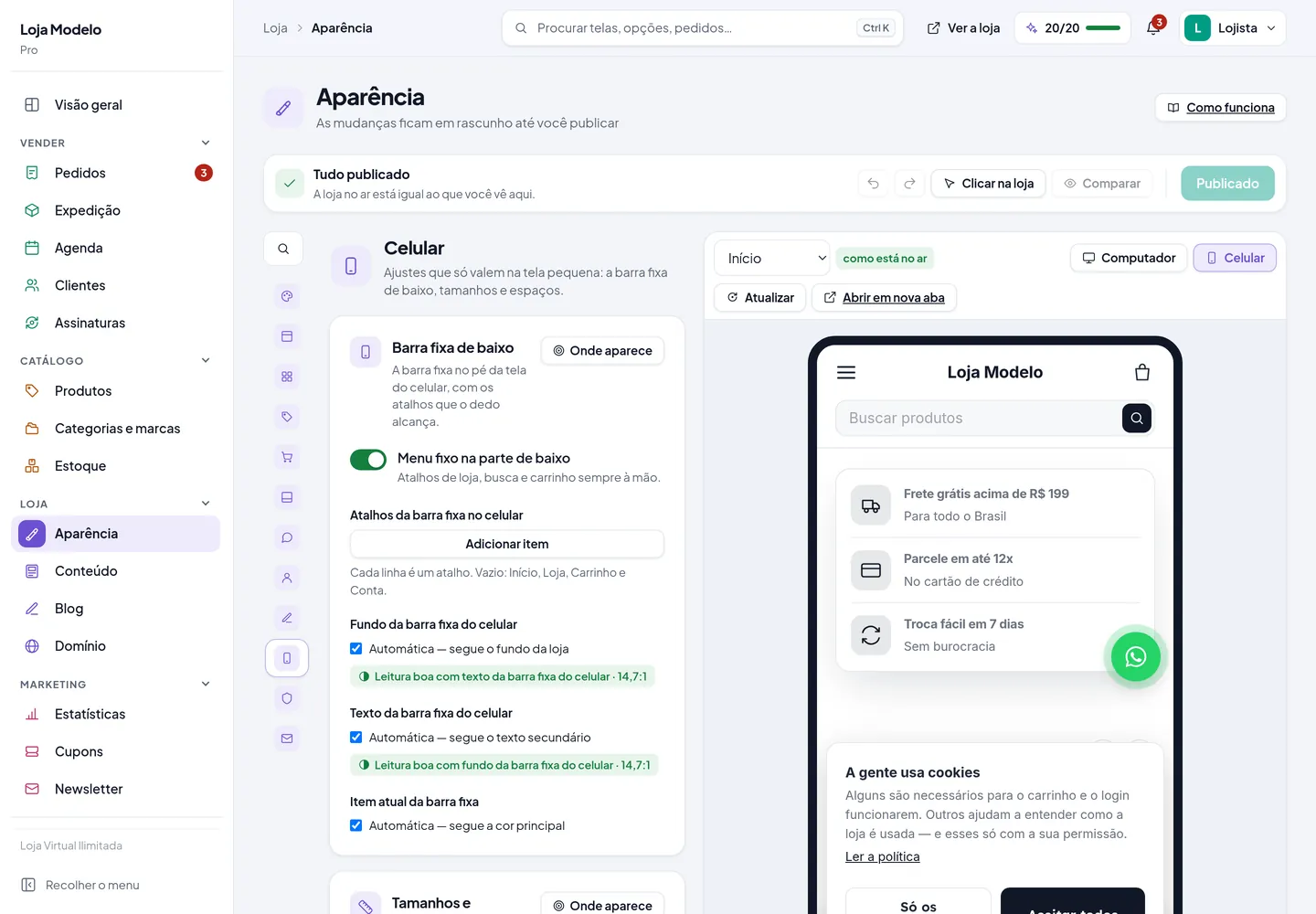Open the shopping cart section icon

287,457
